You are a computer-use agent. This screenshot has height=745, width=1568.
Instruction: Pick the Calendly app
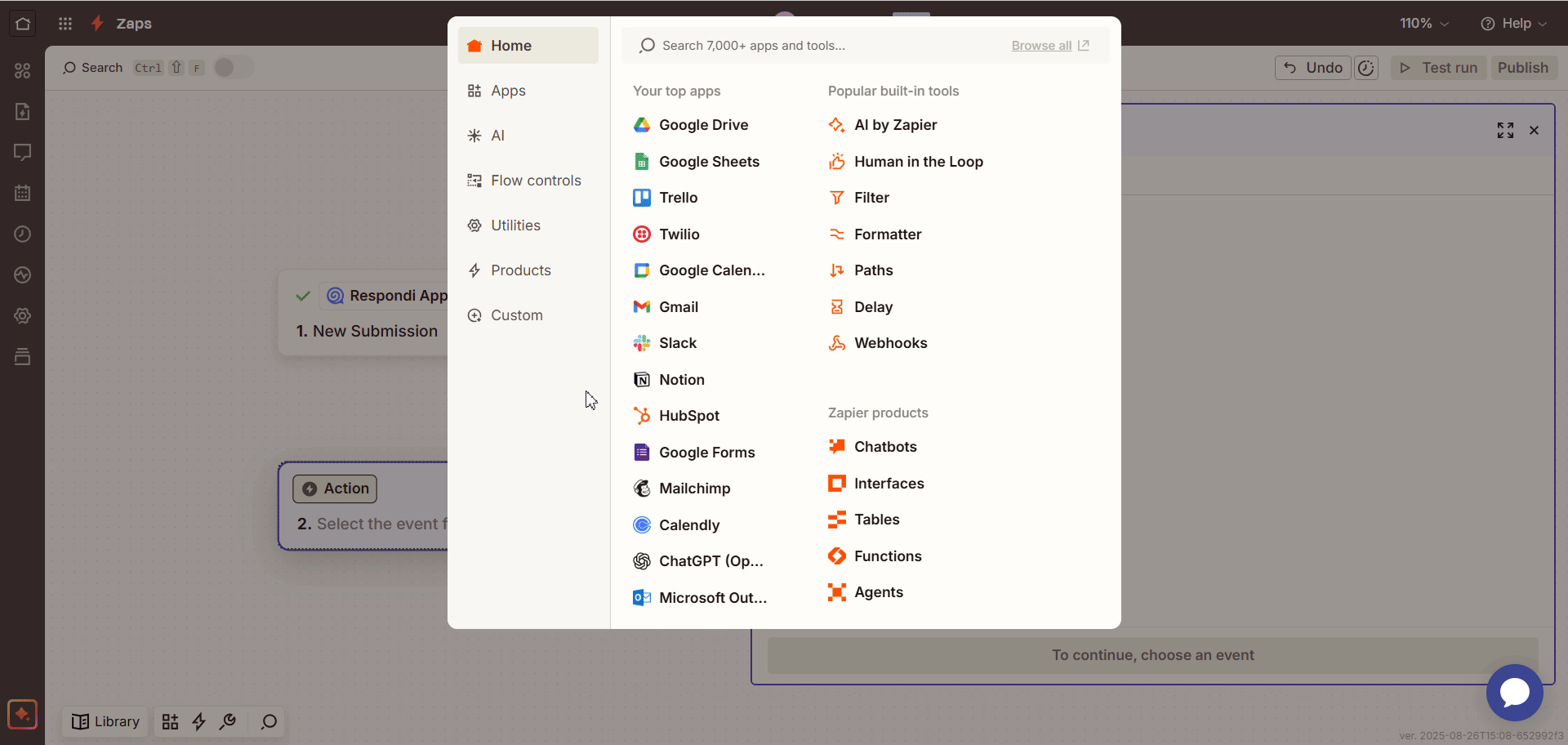[x=676, y=525]
